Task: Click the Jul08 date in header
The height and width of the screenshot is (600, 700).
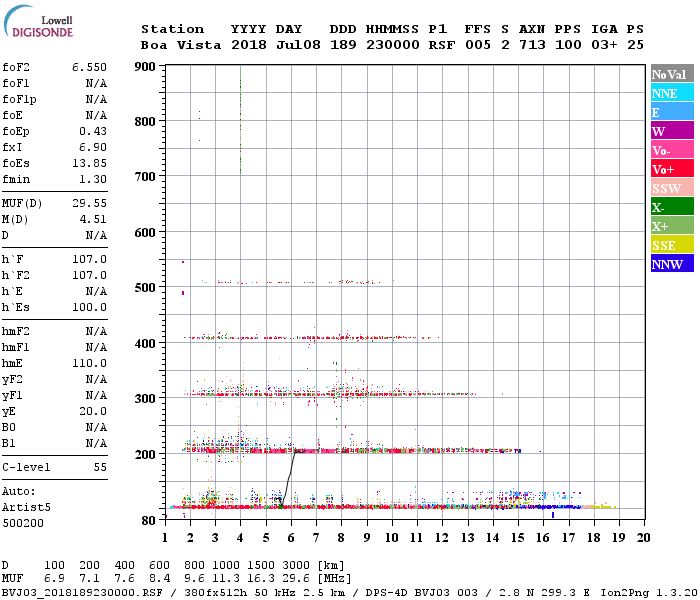Action: [x=298, y=45]
